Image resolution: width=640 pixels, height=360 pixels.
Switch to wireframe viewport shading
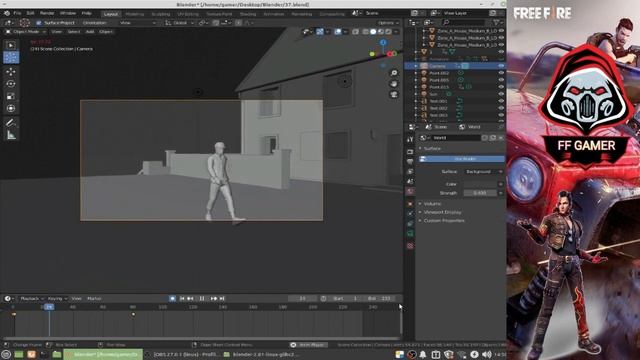(x=365, y=32)
